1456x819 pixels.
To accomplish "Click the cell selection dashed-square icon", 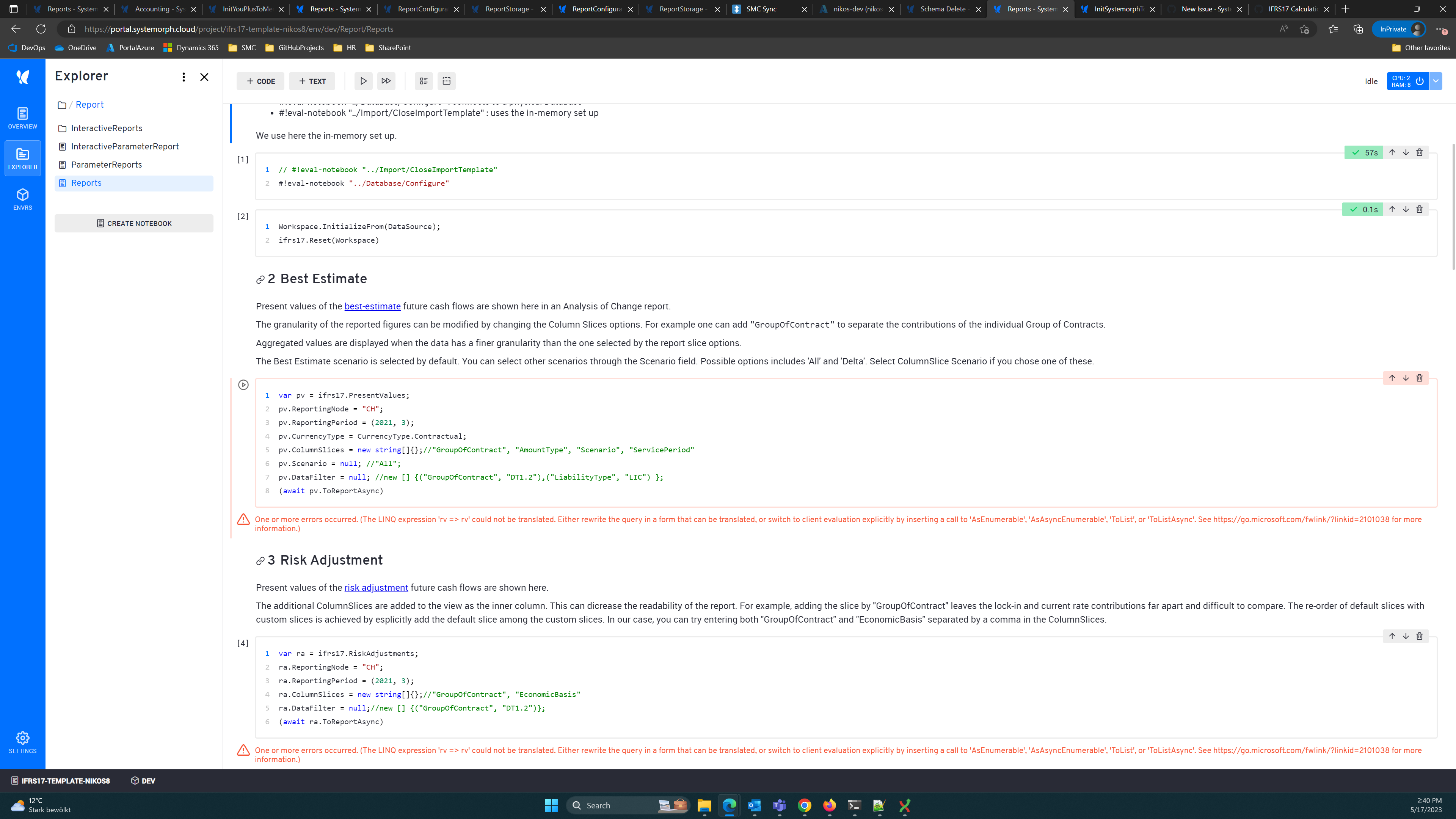I will click(x=447, y=81).
